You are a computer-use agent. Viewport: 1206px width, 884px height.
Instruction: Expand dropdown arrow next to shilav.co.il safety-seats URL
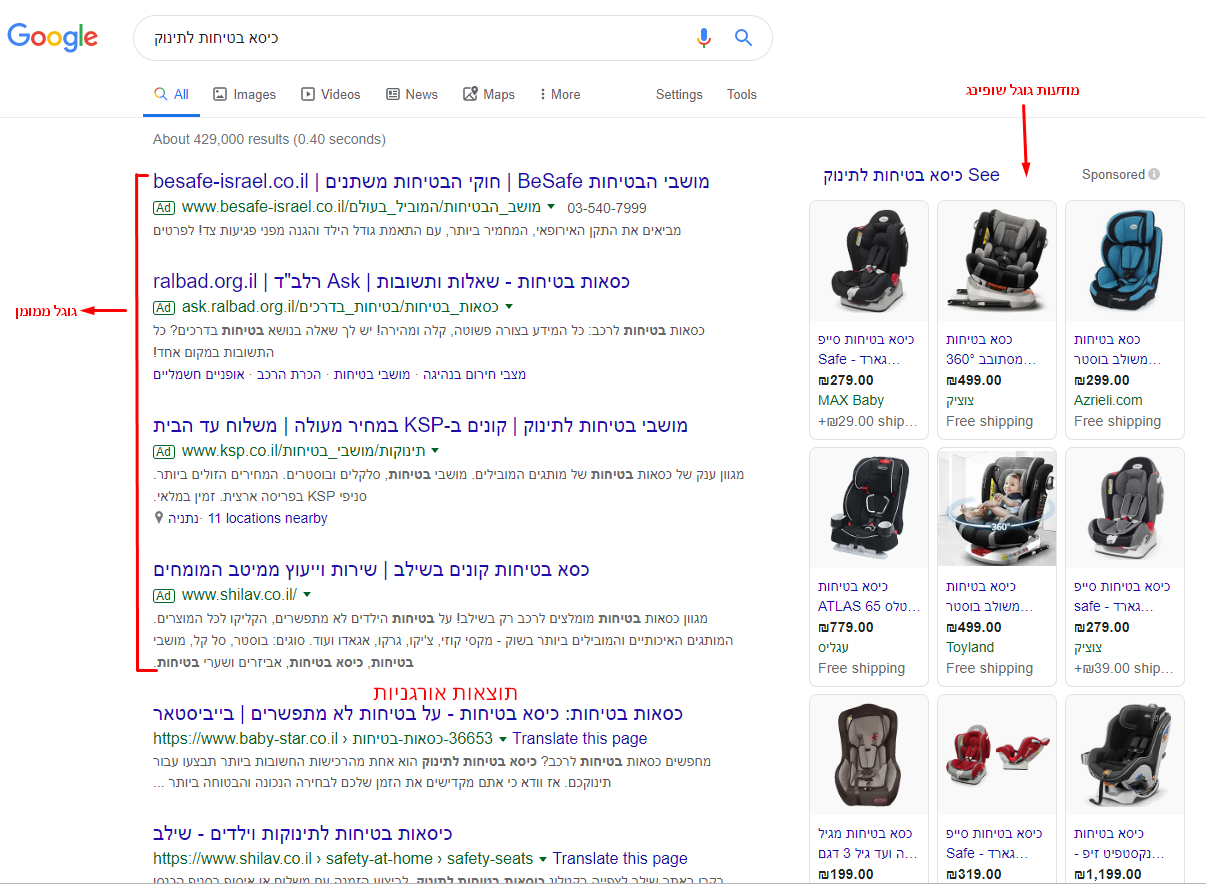543,858
